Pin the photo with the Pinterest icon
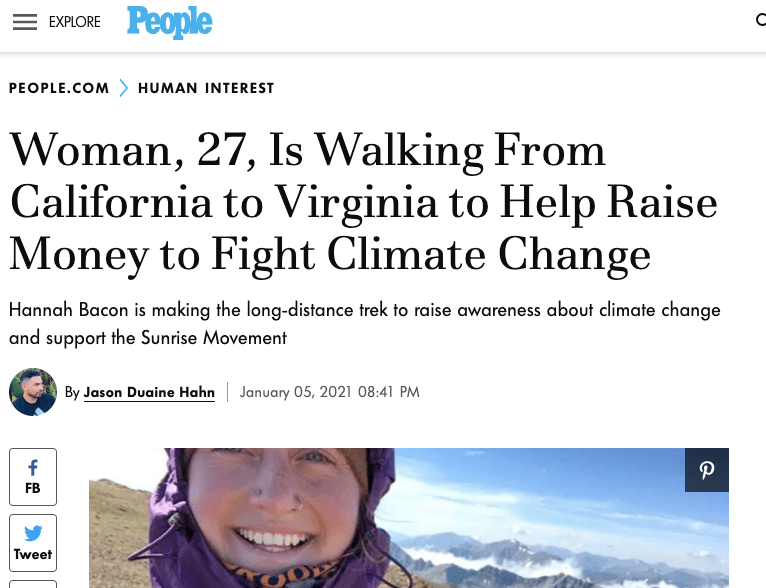Image resolution: width=766 pixels, height=588 pixels. (707, 470)
